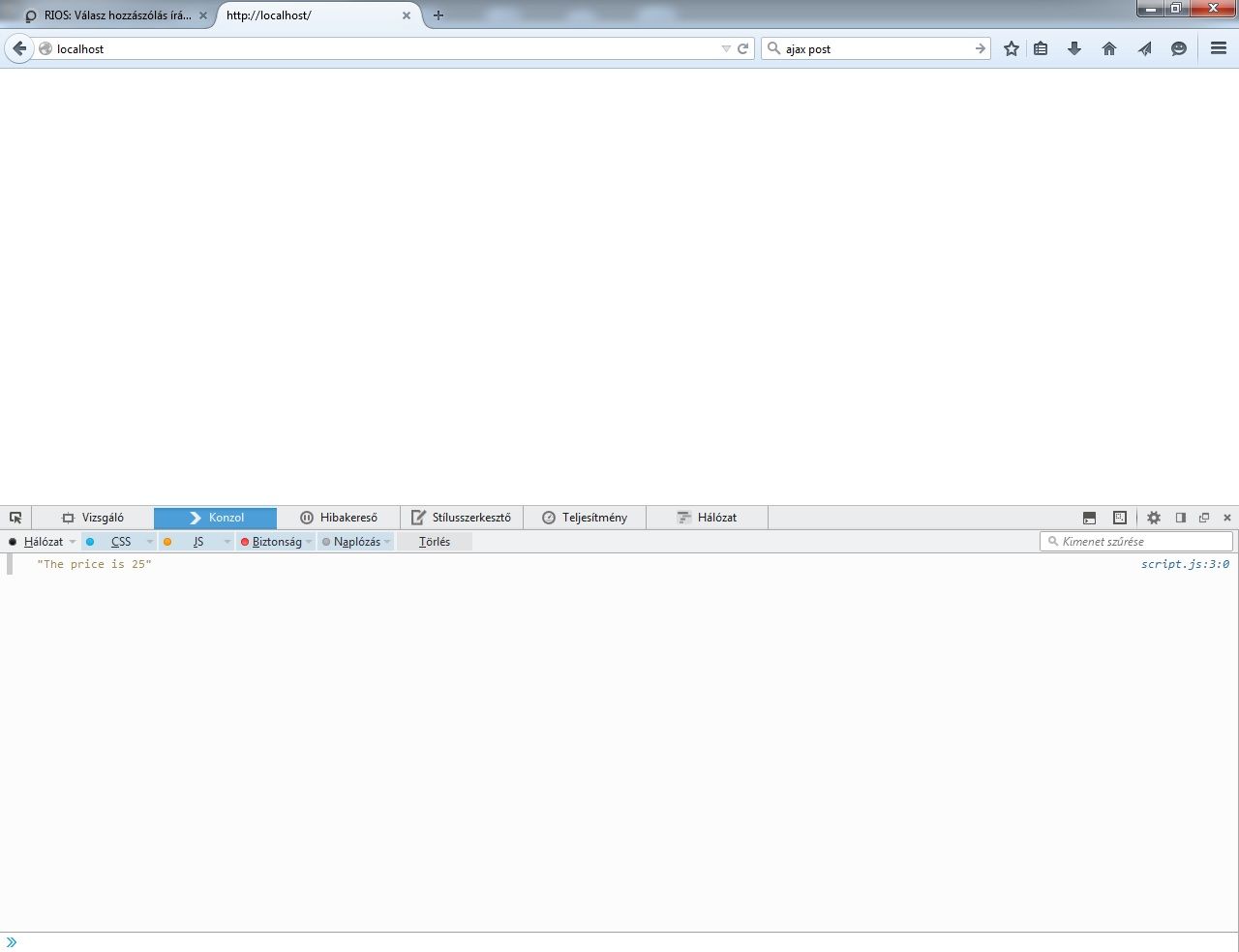Toggle the CSS console filter
This screenshot has width=1239, height=952.
tap(112, 542)
